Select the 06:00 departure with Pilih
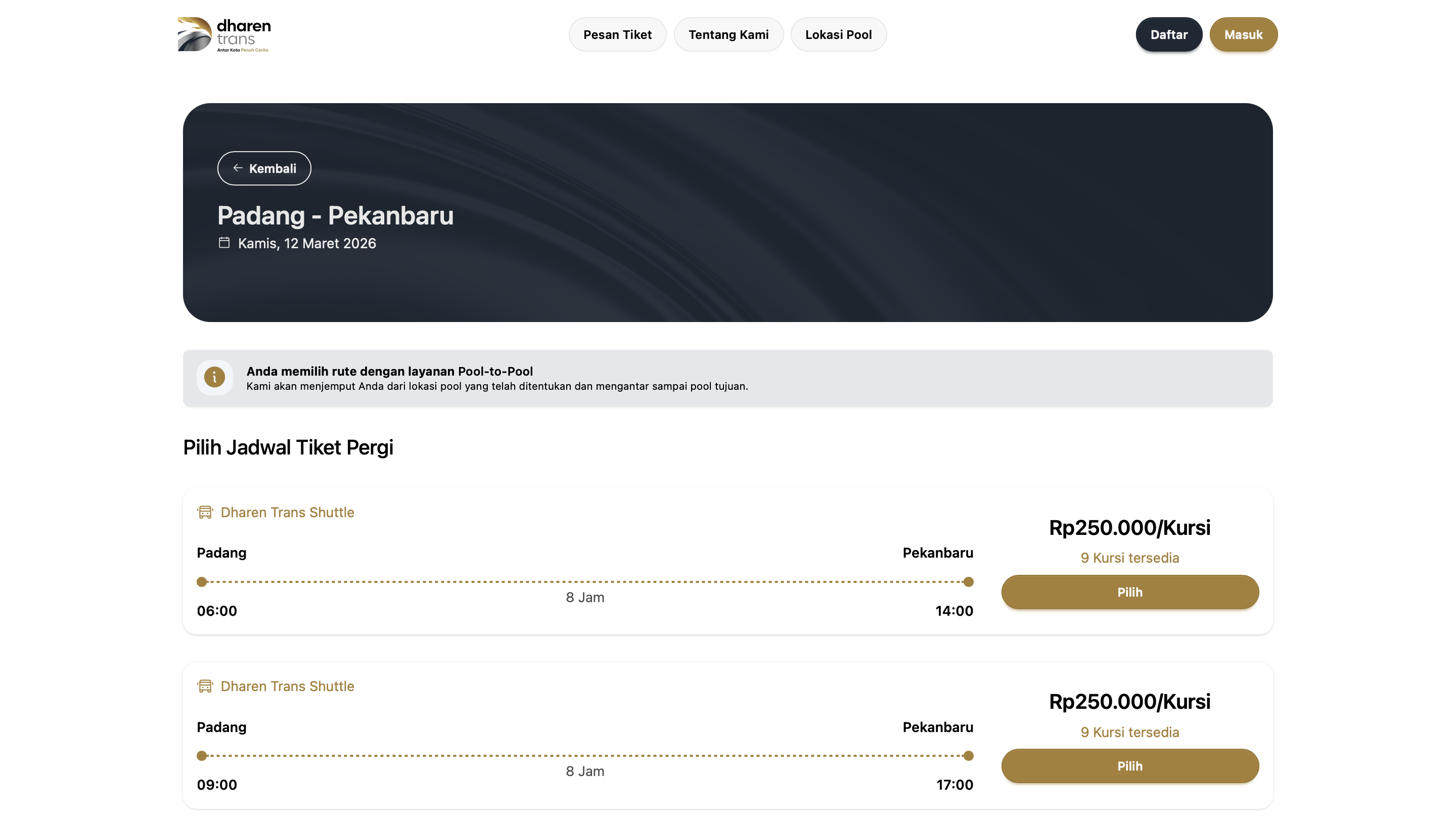The height and width of the screenshot is (819, 1456). (x=1129, y=592)
